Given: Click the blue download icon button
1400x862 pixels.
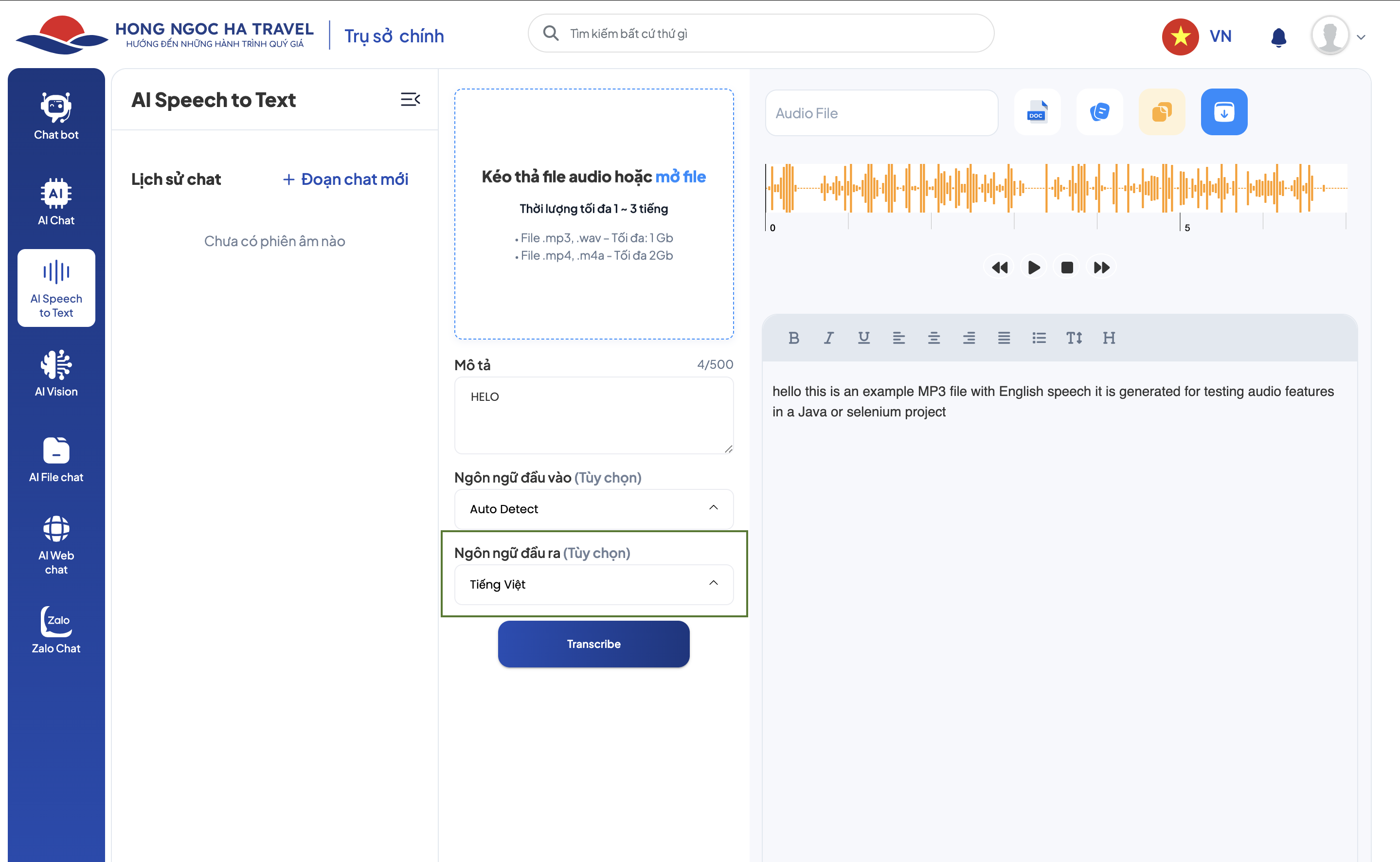Looking at the screenshot, I should point(1223,112).
